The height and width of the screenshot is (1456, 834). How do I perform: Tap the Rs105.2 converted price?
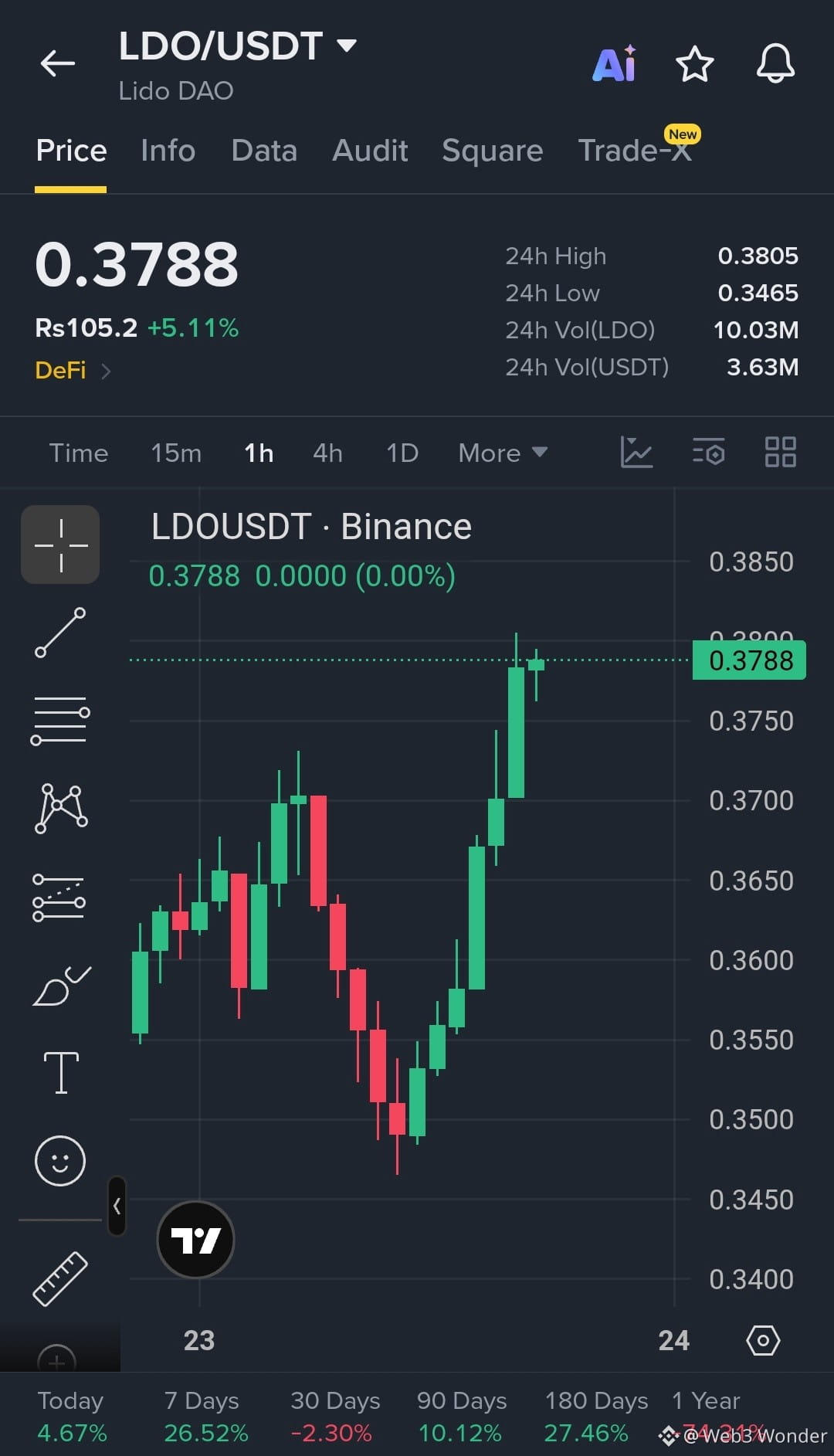(86, 328)
